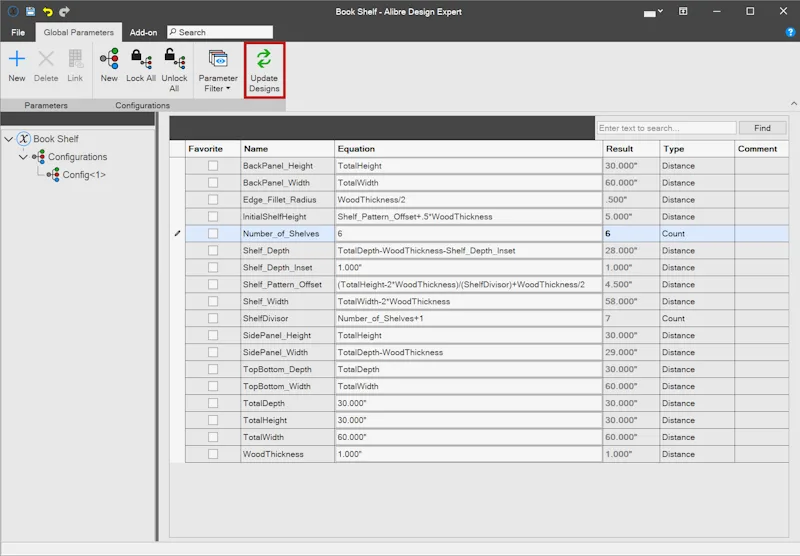Click the Shelf_Pattern_Offset equation cell

tap(468, 285)
